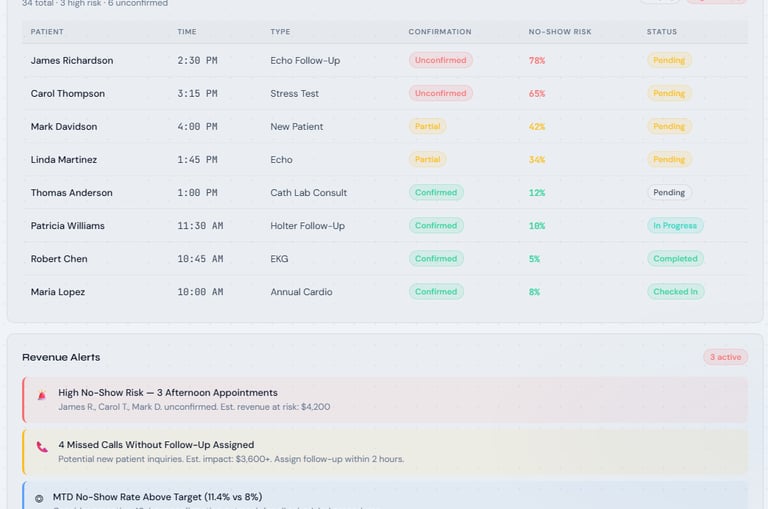Click the 2:30 PM appointment time
Image resolution: width=768 pixels, height=509 pixels.
click(x=197, y=60)
